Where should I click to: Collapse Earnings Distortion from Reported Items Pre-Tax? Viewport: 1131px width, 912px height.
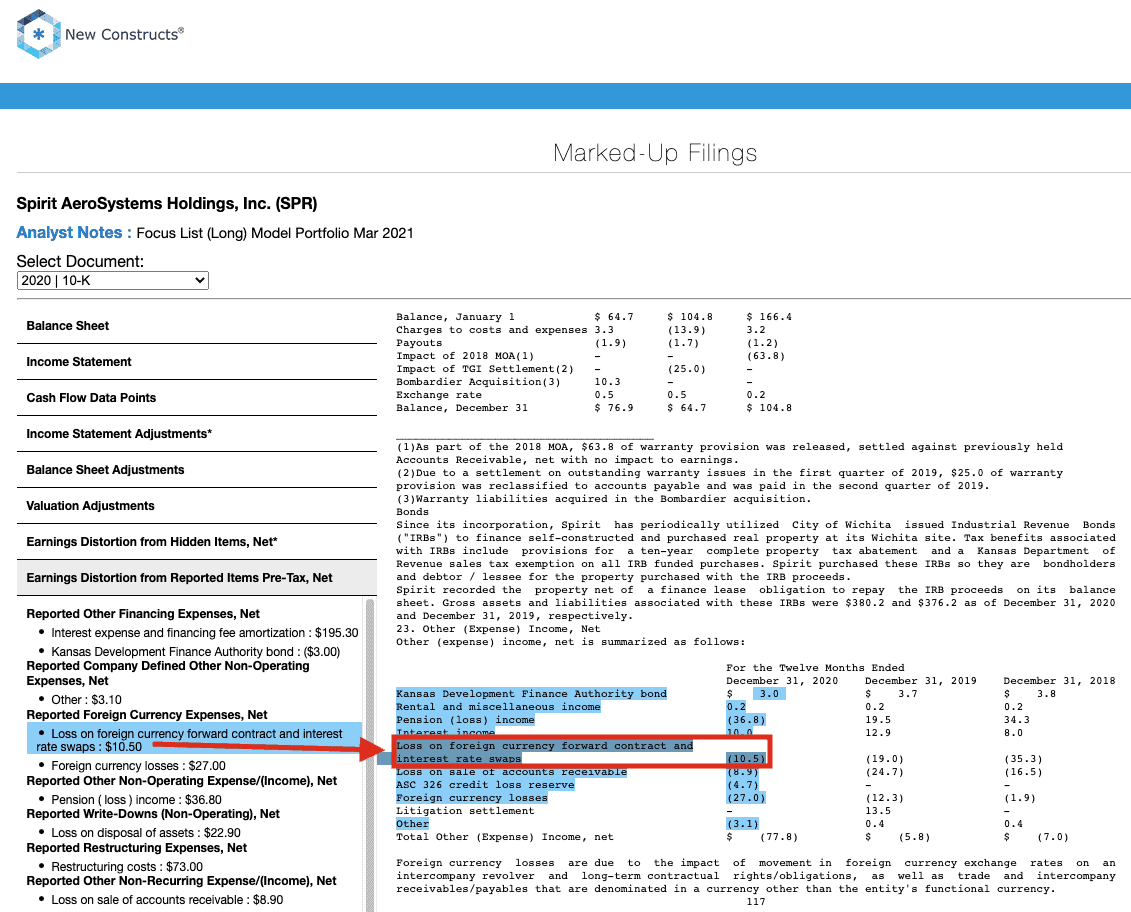click(196, 579)
